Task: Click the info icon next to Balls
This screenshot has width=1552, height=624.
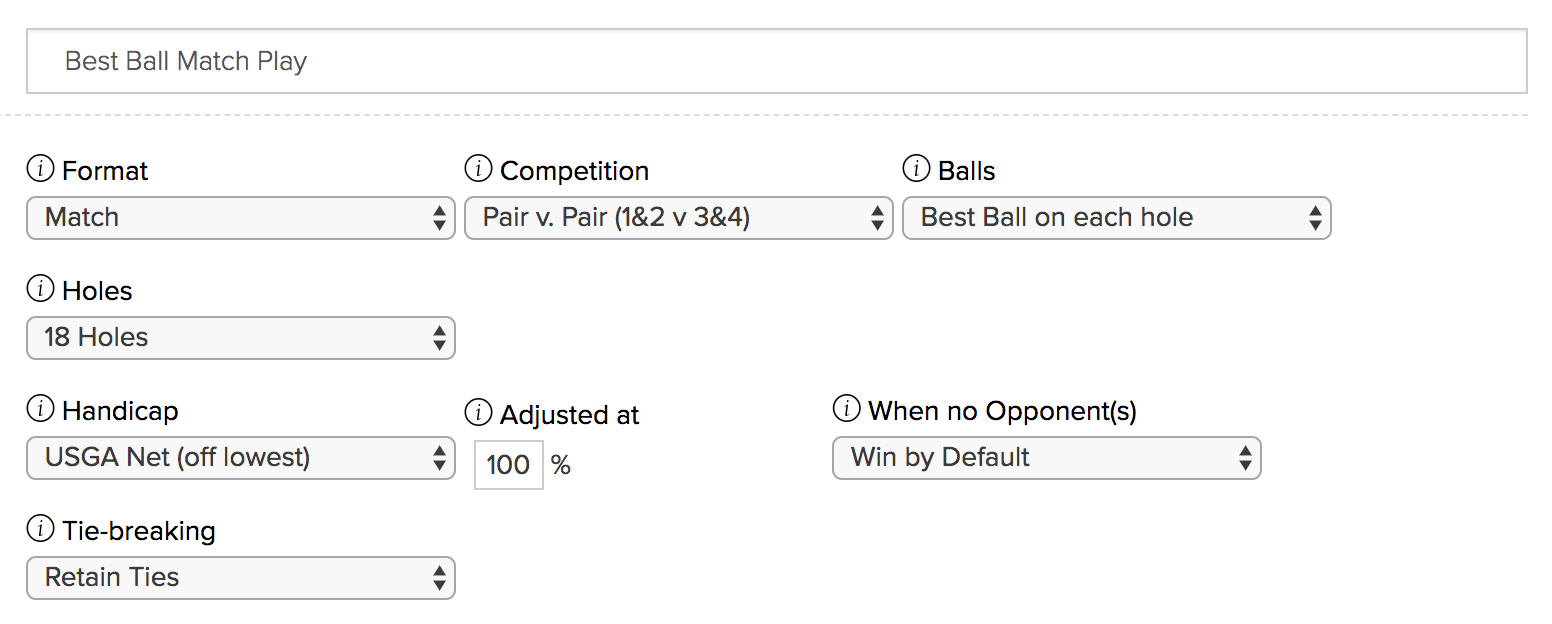Action: (916, 170)
